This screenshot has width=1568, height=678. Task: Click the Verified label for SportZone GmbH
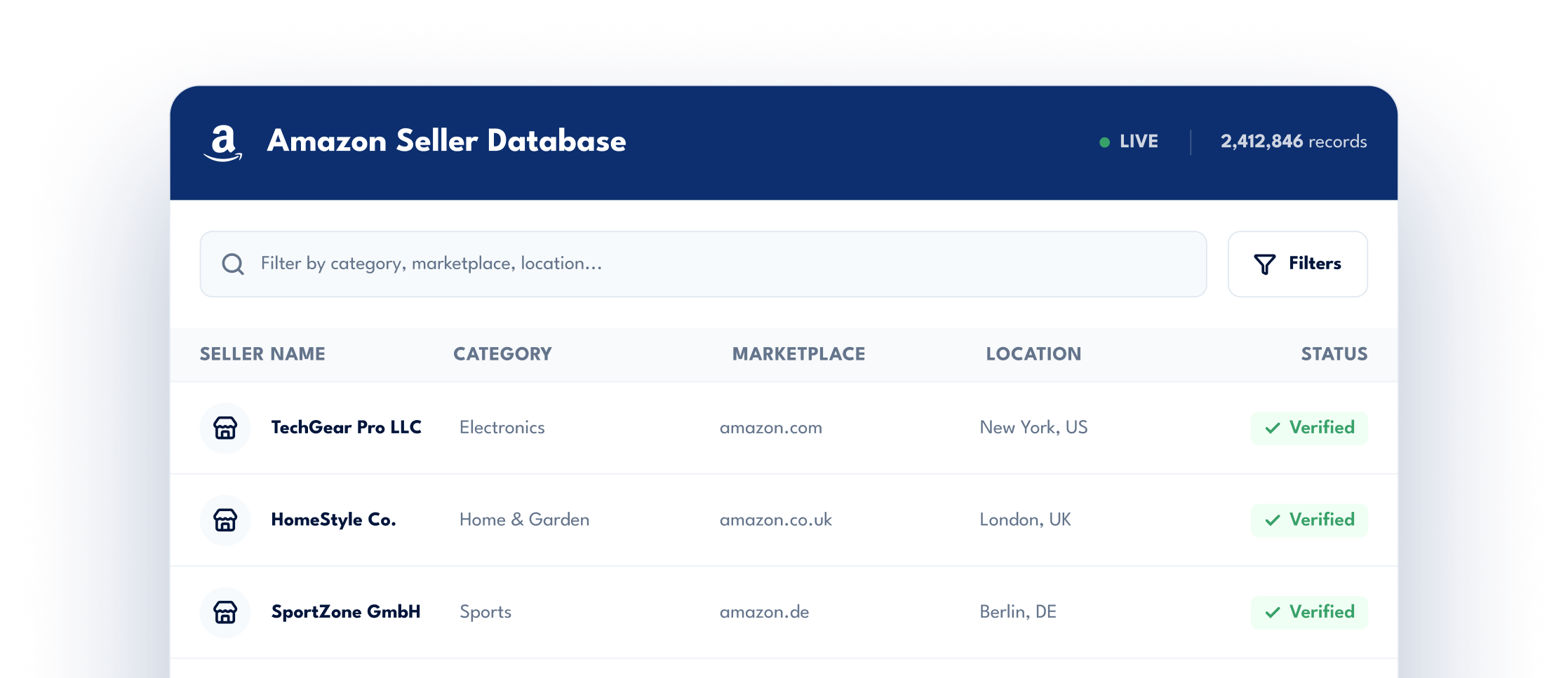pos(1322,612)
